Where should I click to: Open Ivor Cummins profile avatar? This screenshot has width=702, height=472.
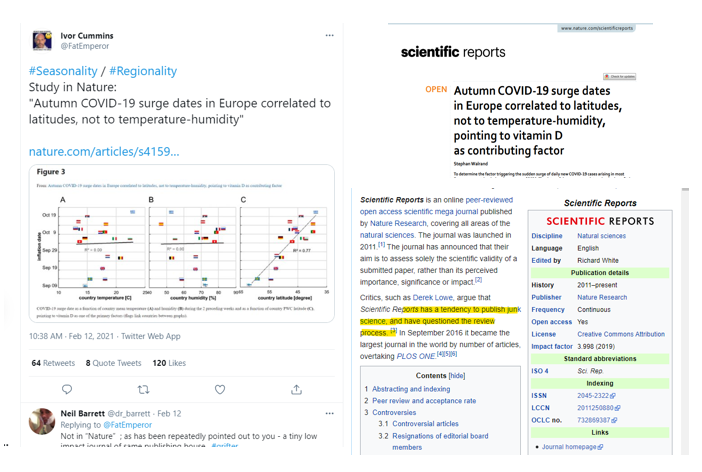tap(42, 40)
